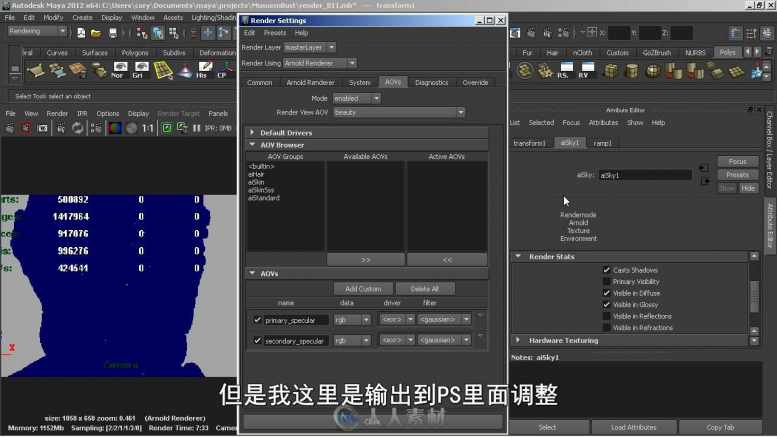Toggle Visible in Glossy checkbox

click(606, 304)
